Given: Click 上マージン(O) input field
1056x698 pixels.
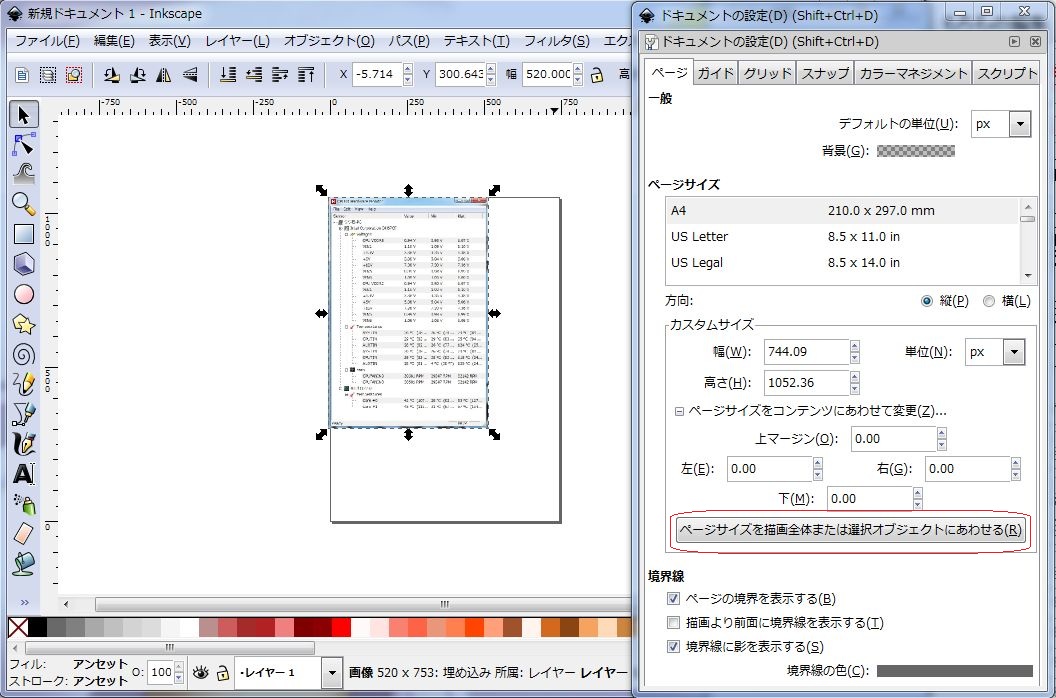Looking at the screenshot, I should coord(894,439).
